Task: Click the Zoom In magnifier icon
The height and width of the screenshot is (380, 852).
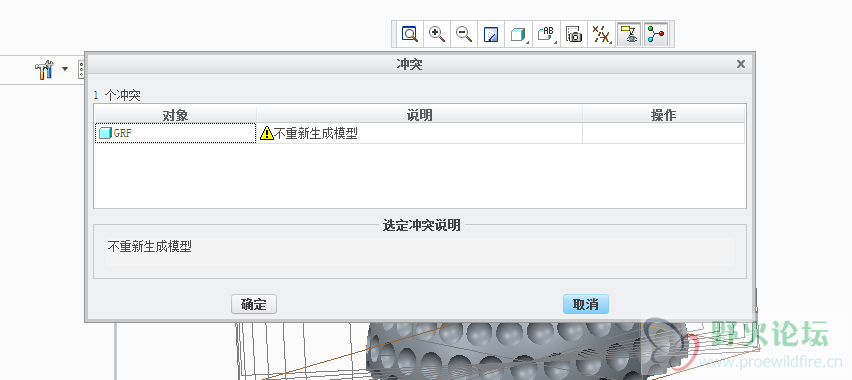Action: [x=437, y=35]
